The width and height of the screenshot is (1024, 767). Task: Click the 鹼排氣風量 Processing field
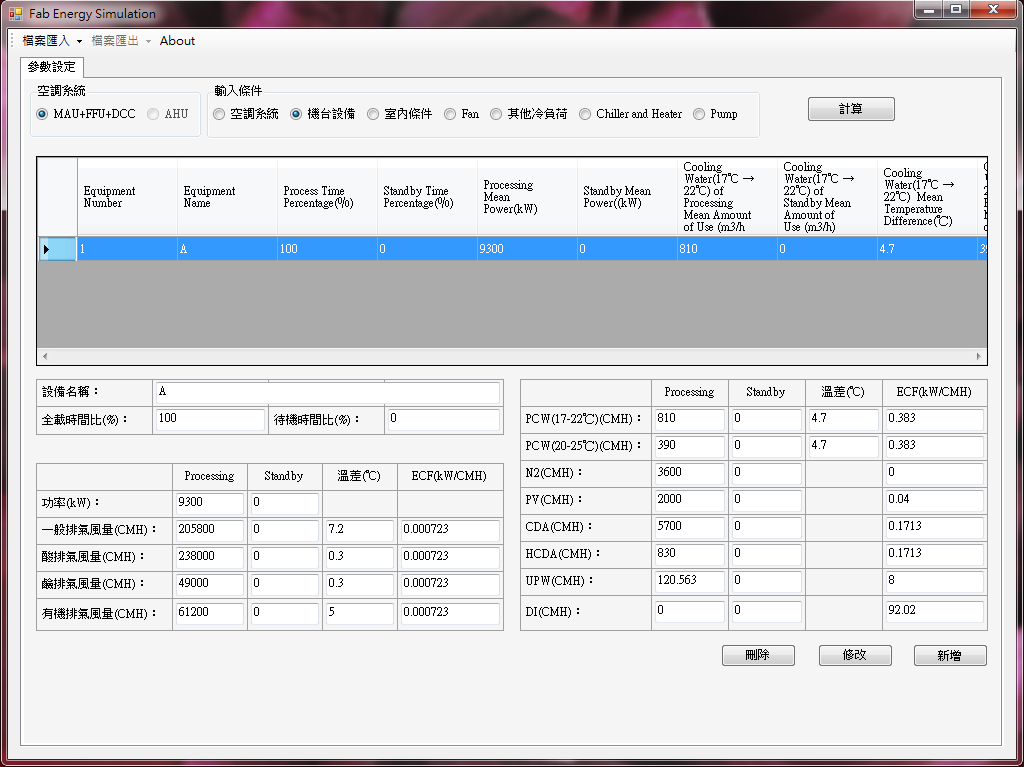(x=209, y=584)
